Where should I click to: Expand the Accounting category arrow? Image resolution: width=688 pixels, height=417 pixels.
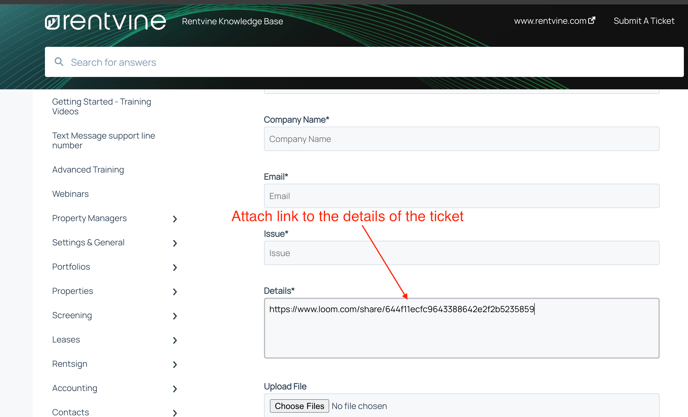tap(175, 388)
